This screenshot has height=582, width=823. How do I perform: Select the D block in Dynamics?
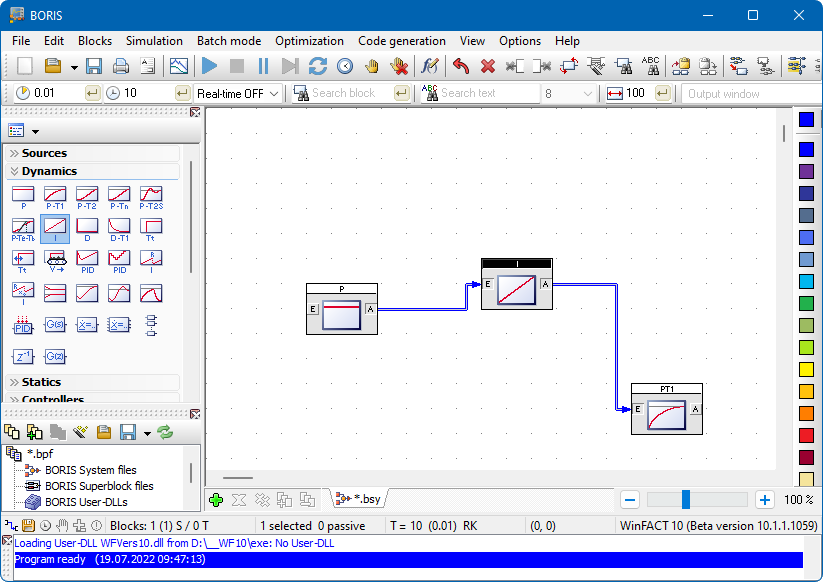[87, 230]
